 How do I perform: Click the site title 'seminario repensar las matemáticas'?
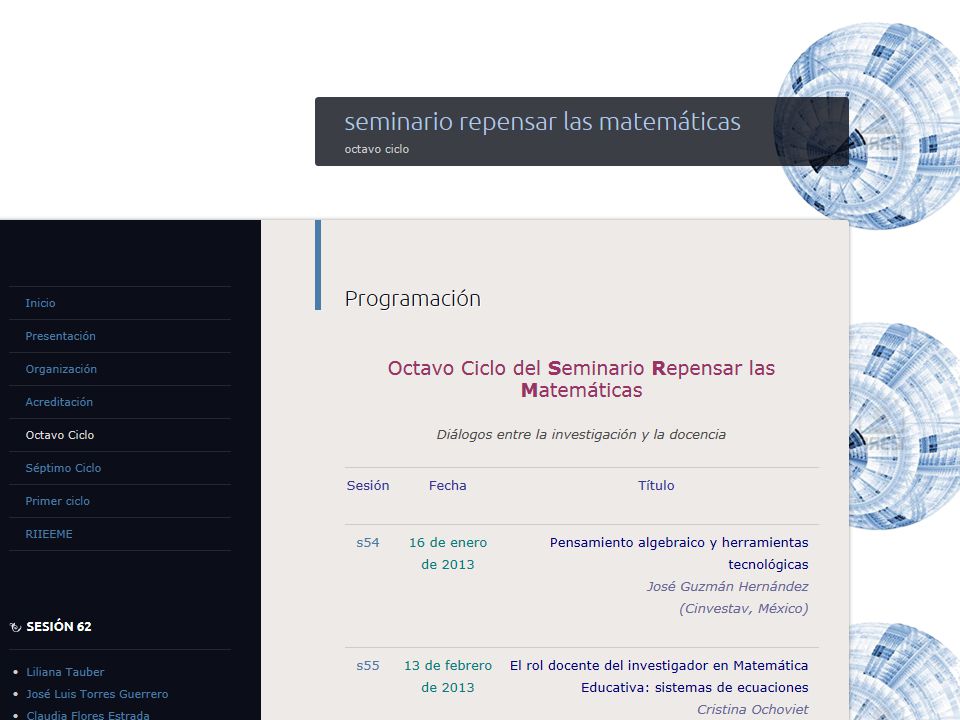tap(542, 122)
